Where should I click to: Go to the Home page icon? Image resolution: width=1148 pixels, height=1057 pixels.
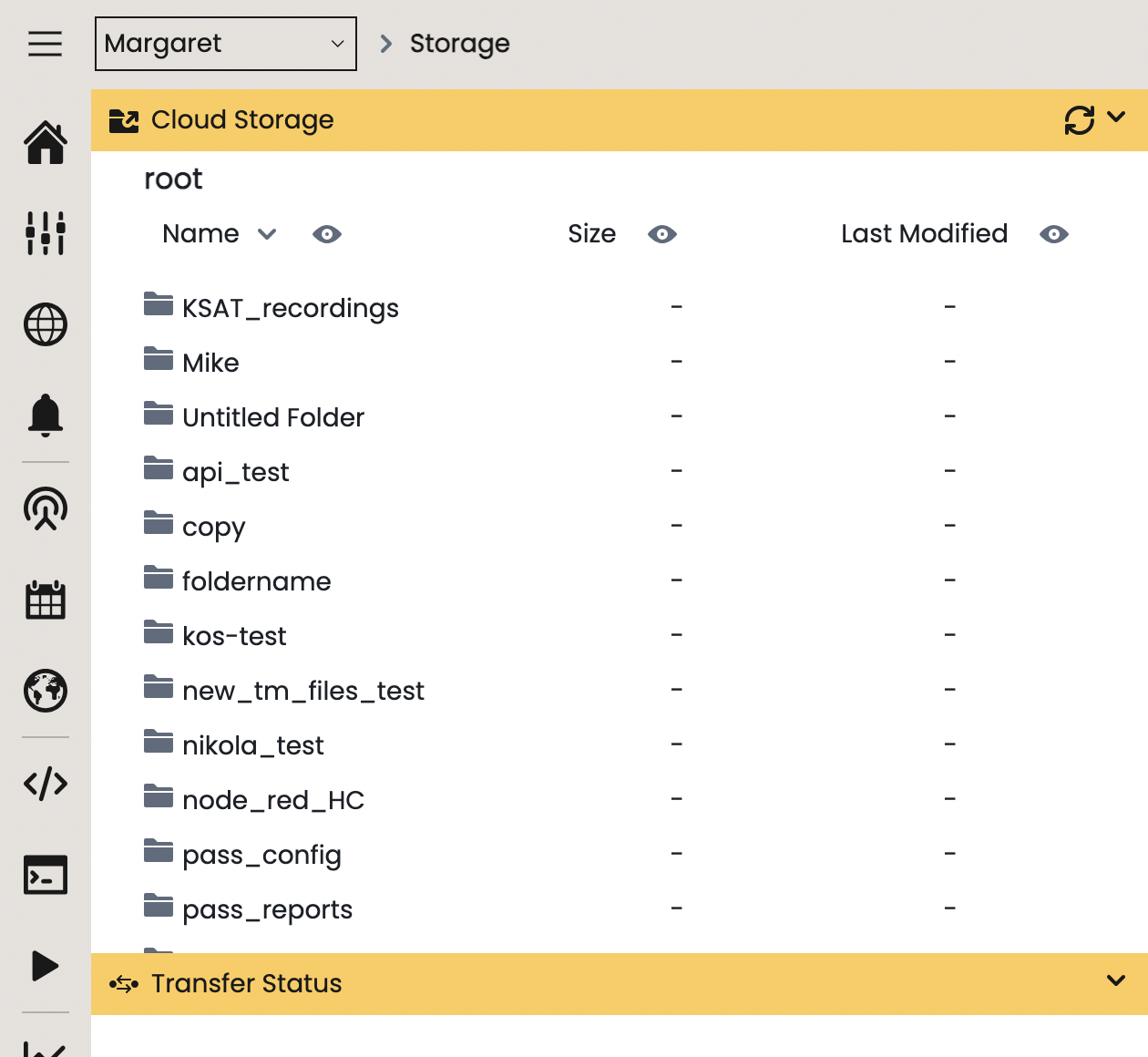pos(46,143)
